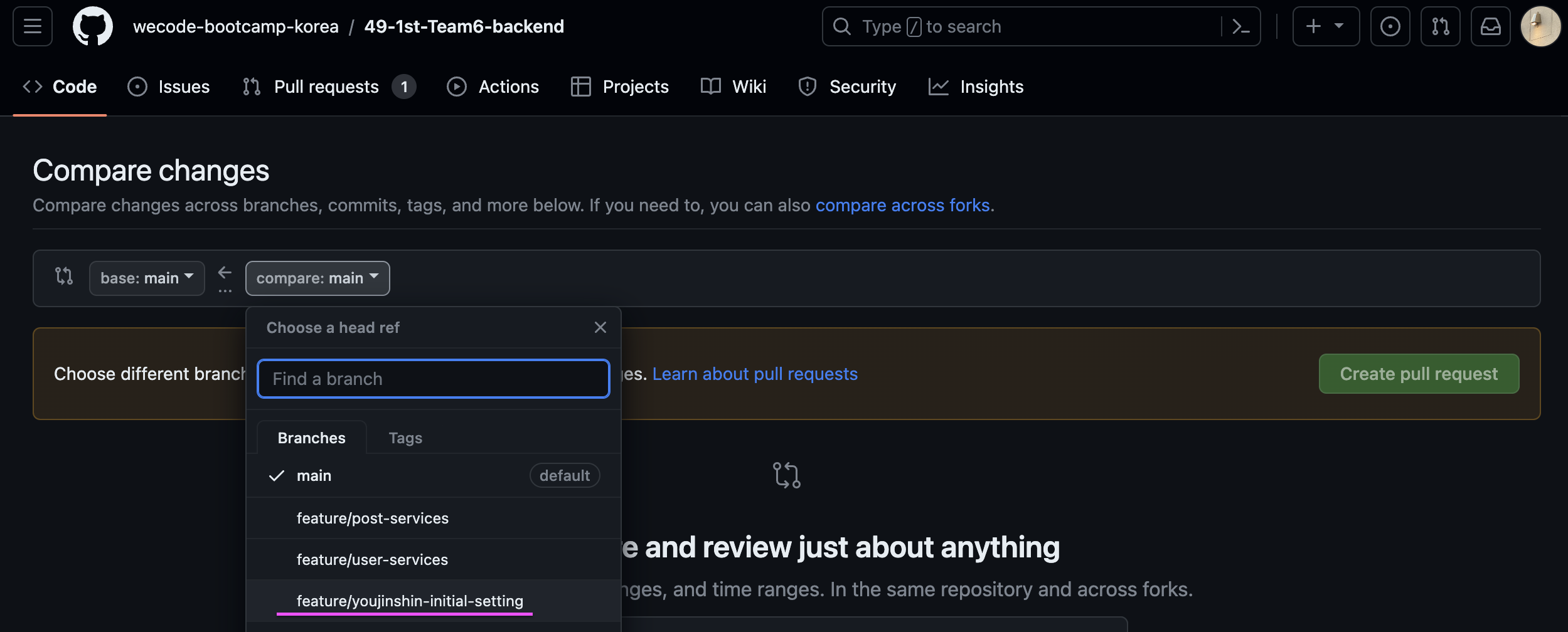This screenshot has height=632, width=1568.
Task: Select the Branches tab in the popup
Action: tap(311, 438)
